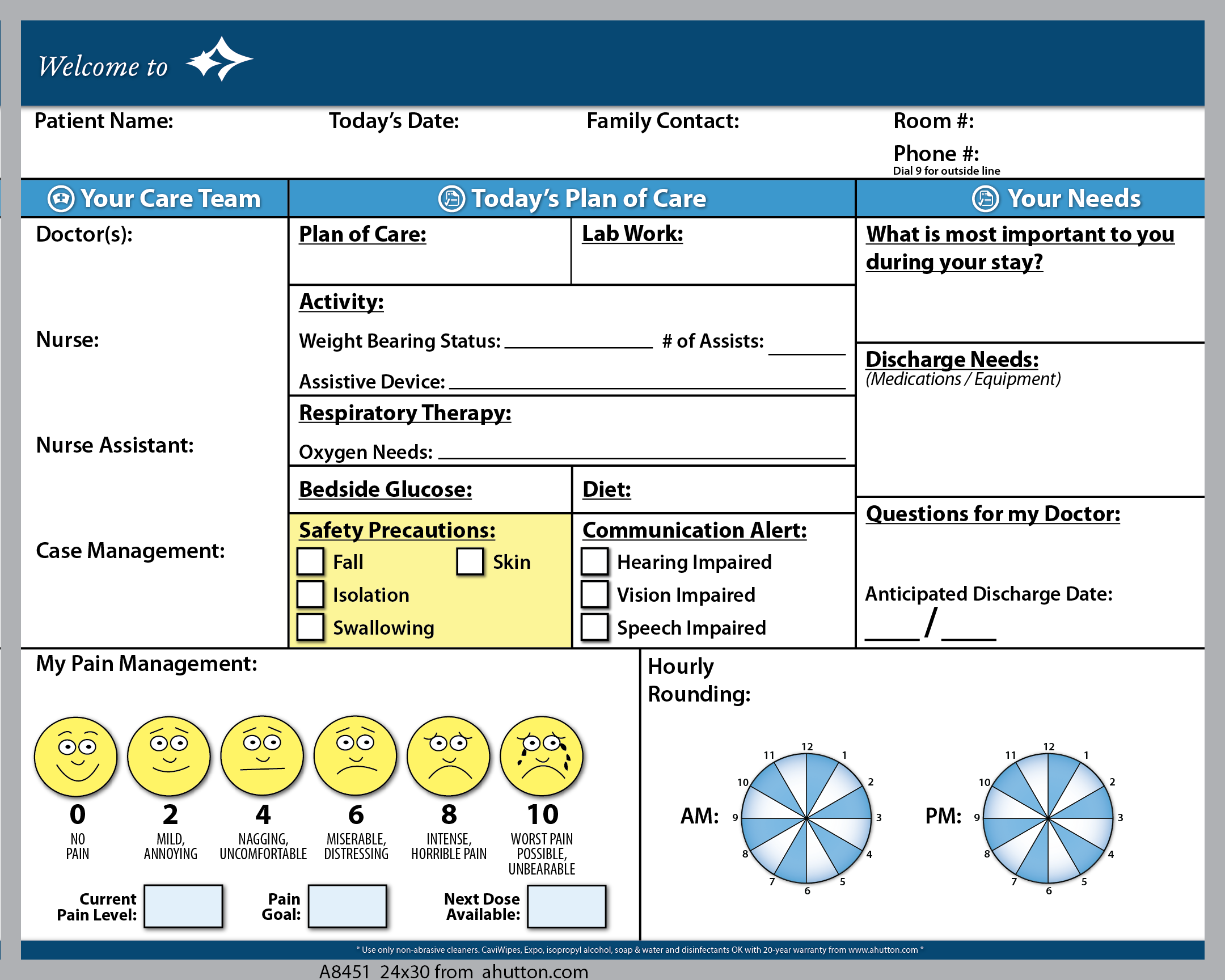1225x980 pixels.
Task: Tick the Vision Impaired checkbox
Action: point(595,594)
